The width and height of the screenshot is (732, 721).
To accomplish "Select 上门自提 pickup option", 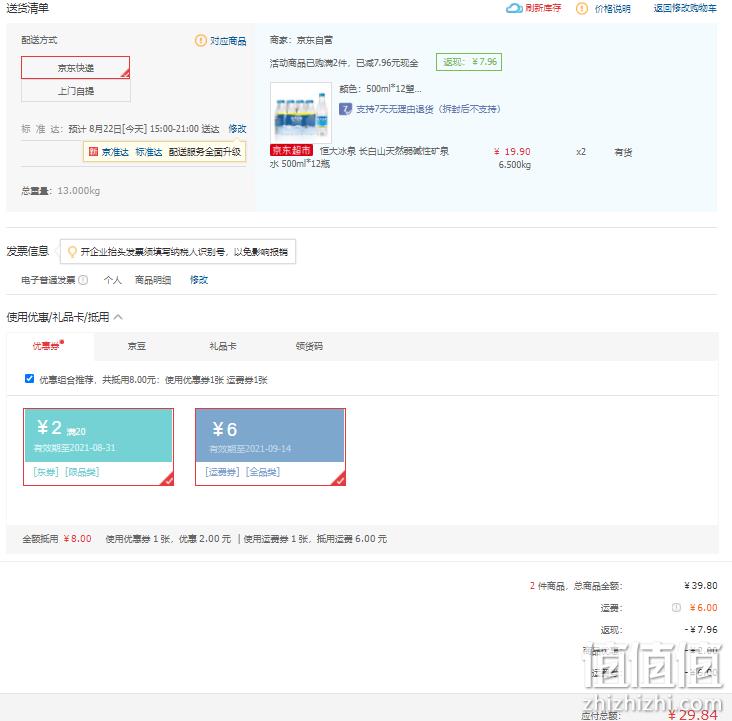I will coord(76,91).
